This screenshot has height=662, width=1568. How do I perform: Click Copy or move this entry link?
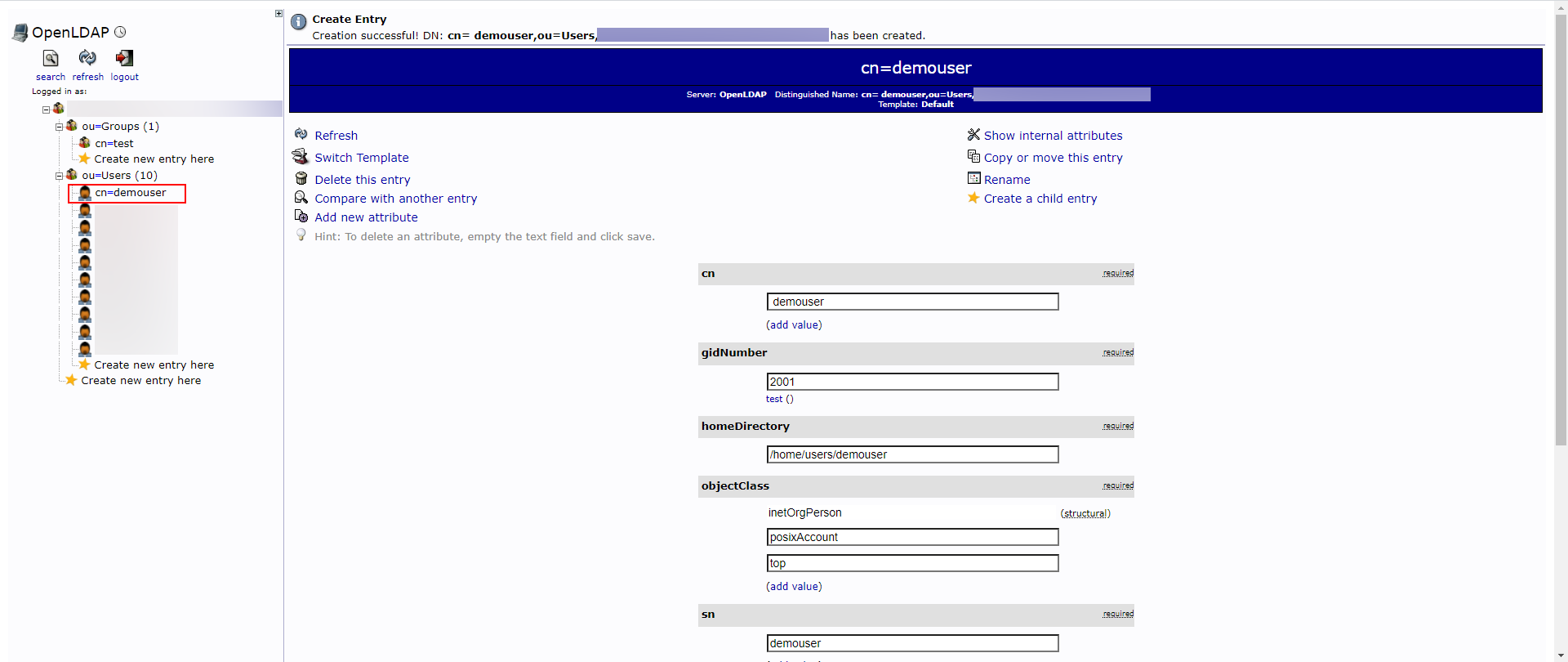(1053, 158)
